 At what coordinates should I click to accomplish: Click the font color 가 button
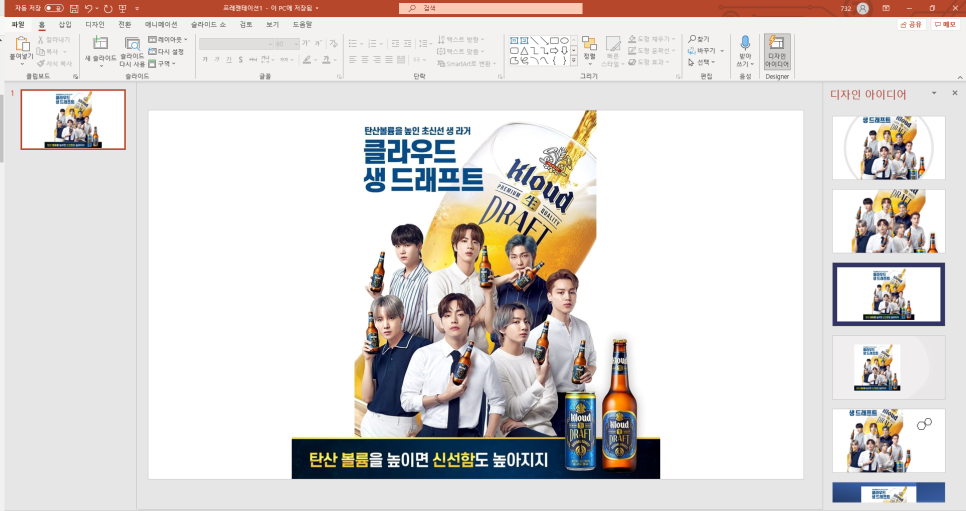coord(326,60)
